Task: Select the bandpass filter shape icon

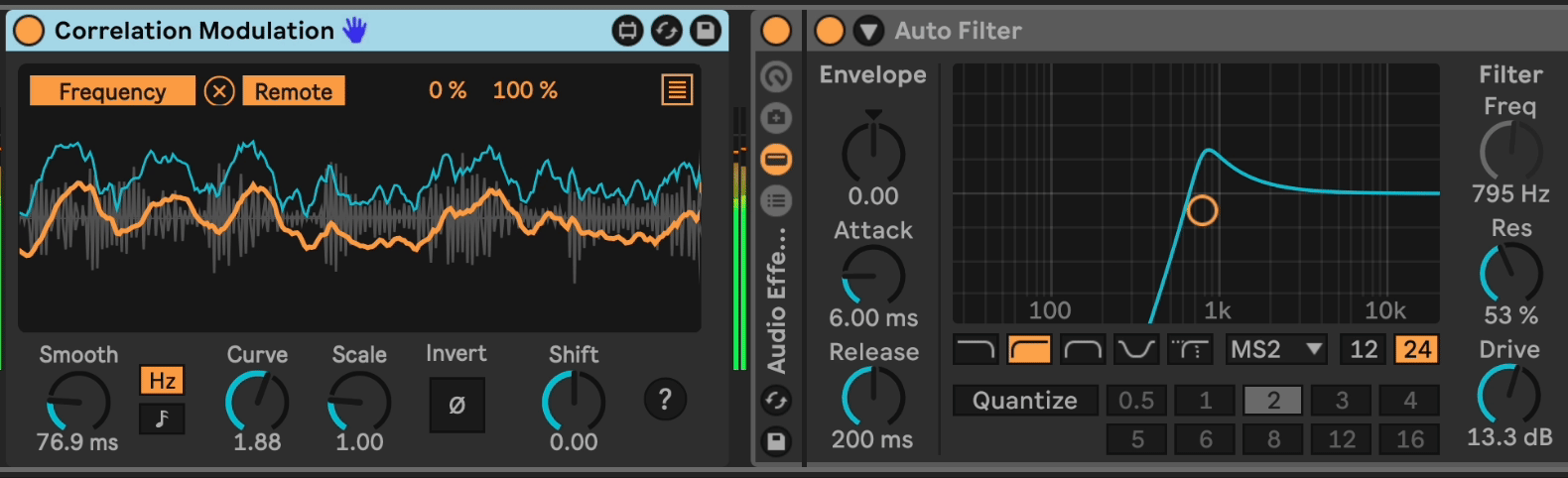Action: [x=1082, y=349]
